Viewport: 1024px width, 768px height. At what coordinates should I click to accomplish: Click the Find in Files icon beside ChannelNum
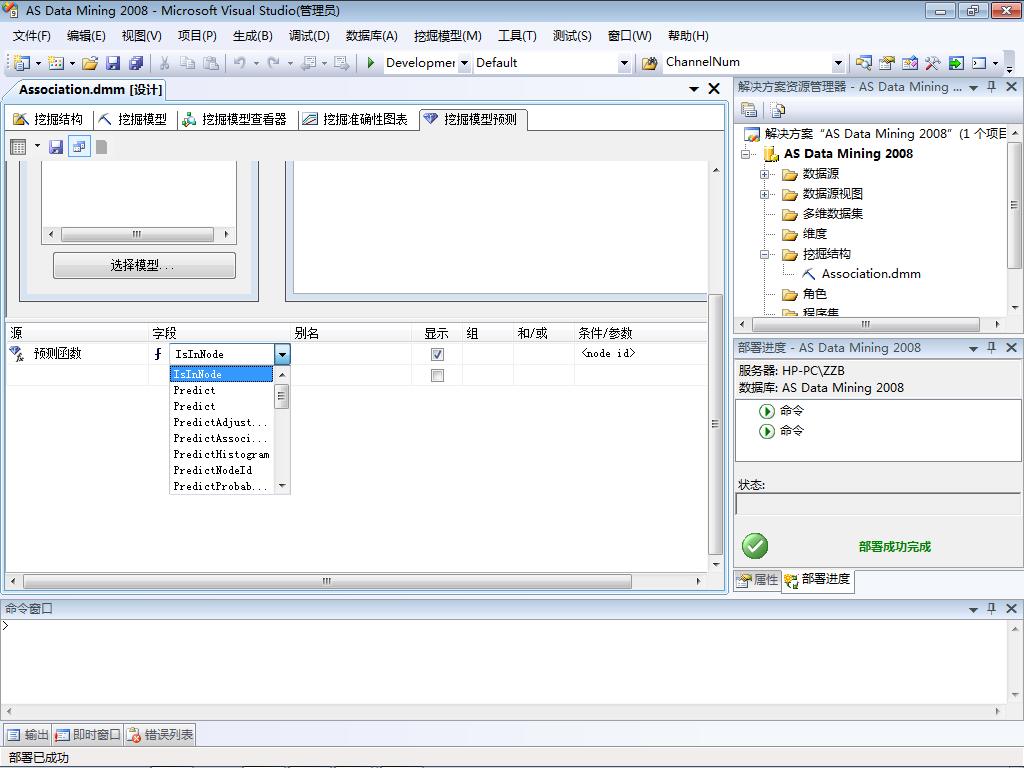(x=649, y=63)
